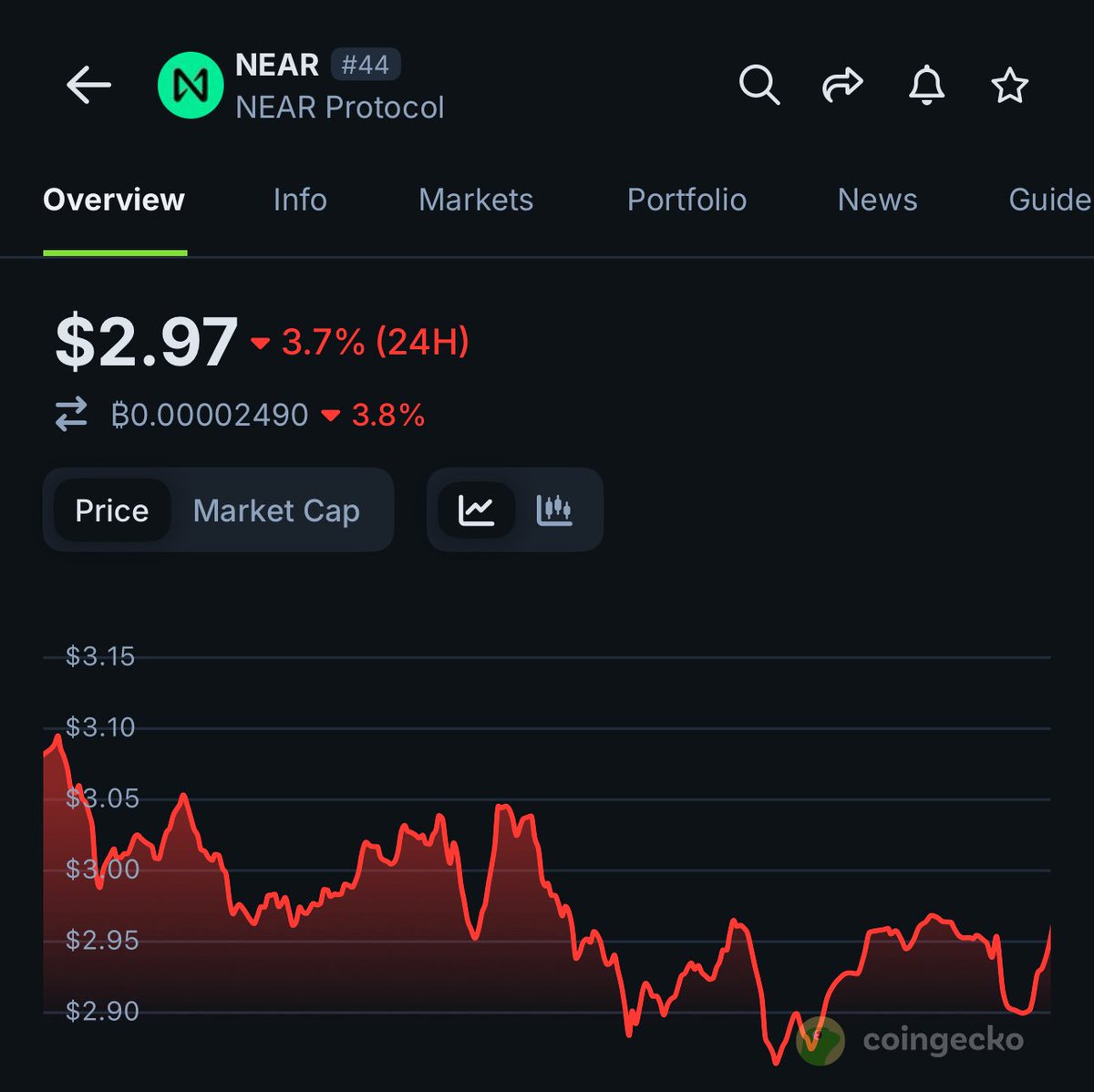The image size is (1094, 1092).
Task: Share NEAR with the share arrow
Action: (x=842, y=86)
